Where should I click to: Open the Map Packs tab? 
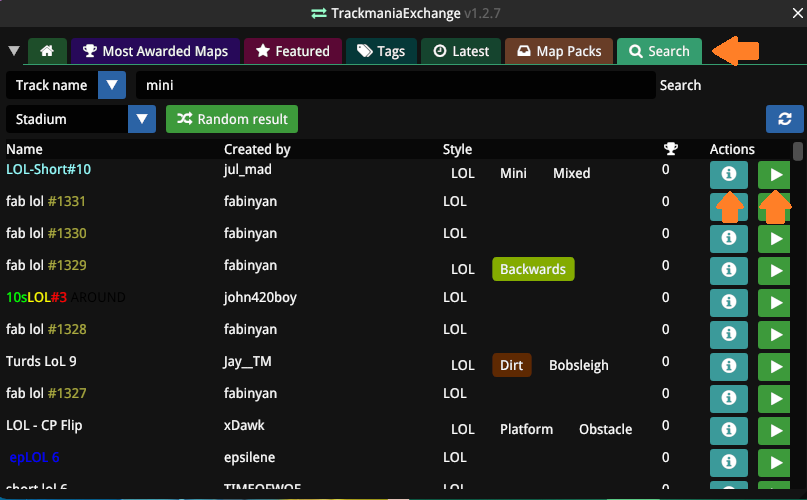click(559, 51)
